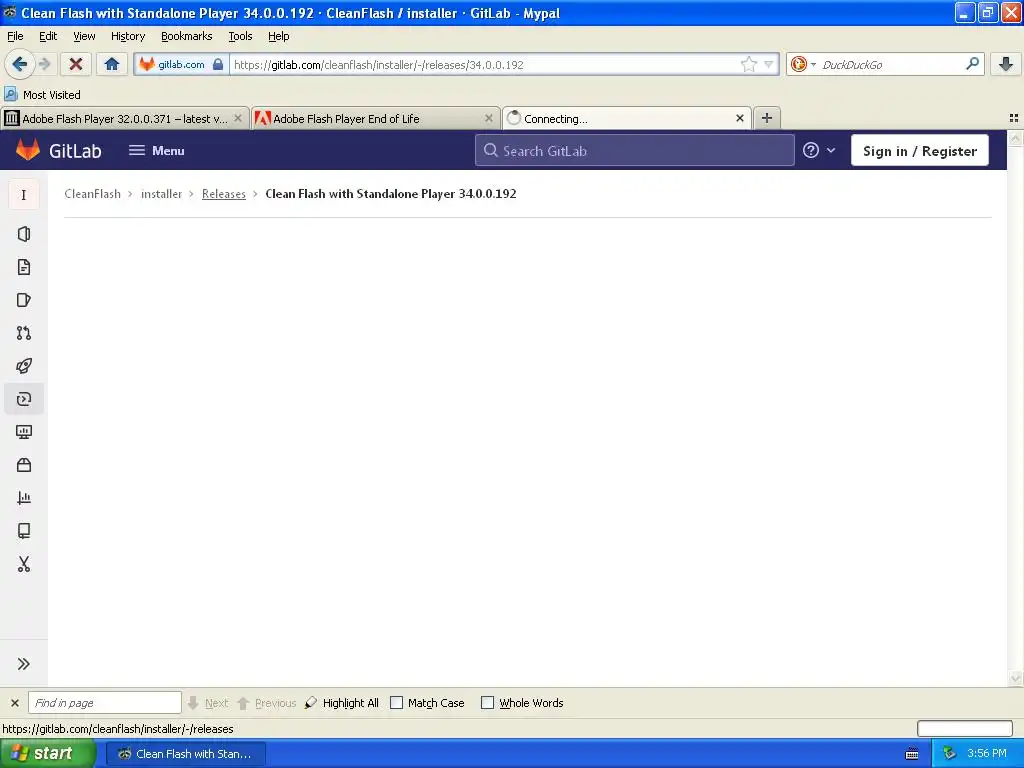Click the Sign in / Register button
The image size is (1024, 768).
tap(920, 150)
